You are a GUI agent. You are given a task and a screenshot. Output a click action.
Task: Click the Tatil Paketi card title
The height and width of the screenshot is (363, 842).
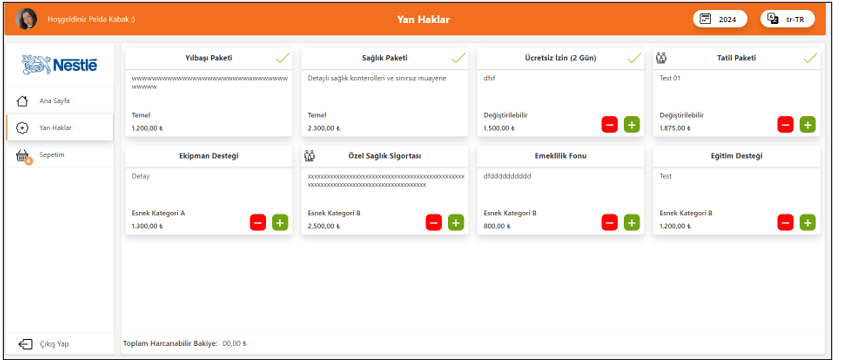(x=736, y=58)
